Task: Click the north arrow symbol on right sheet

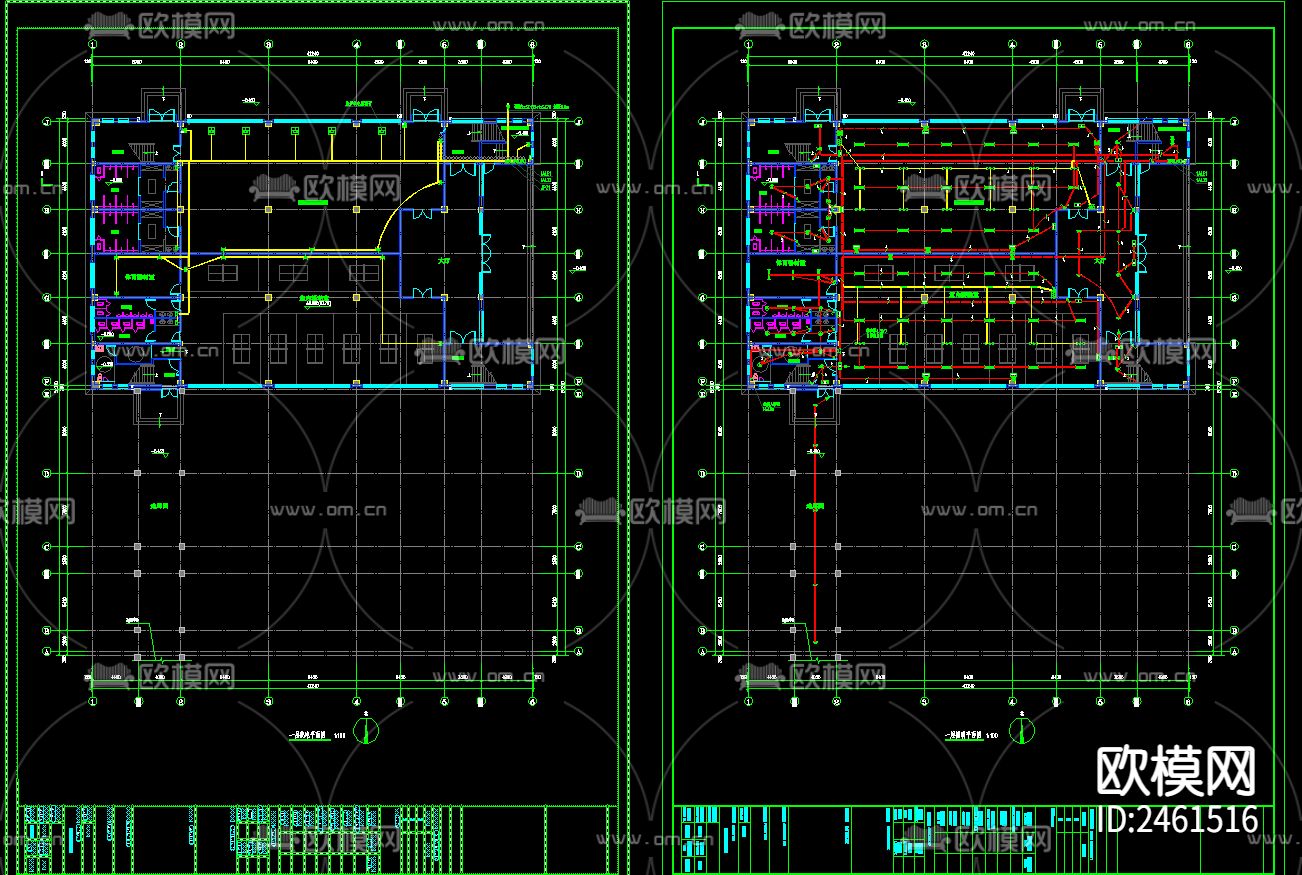Action: (x=1020, y=731)
